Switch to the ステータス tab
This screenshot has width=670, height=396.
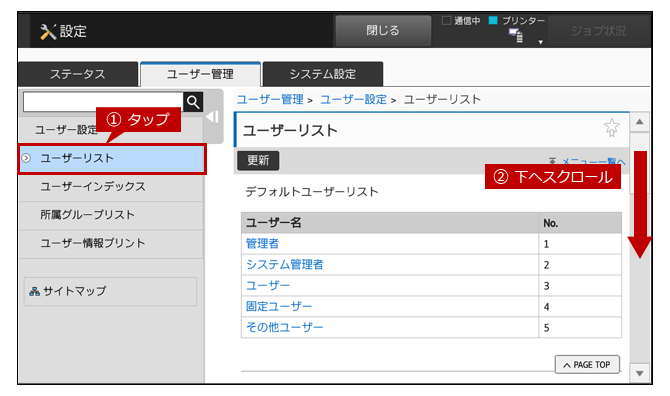(x=78, y=74)
